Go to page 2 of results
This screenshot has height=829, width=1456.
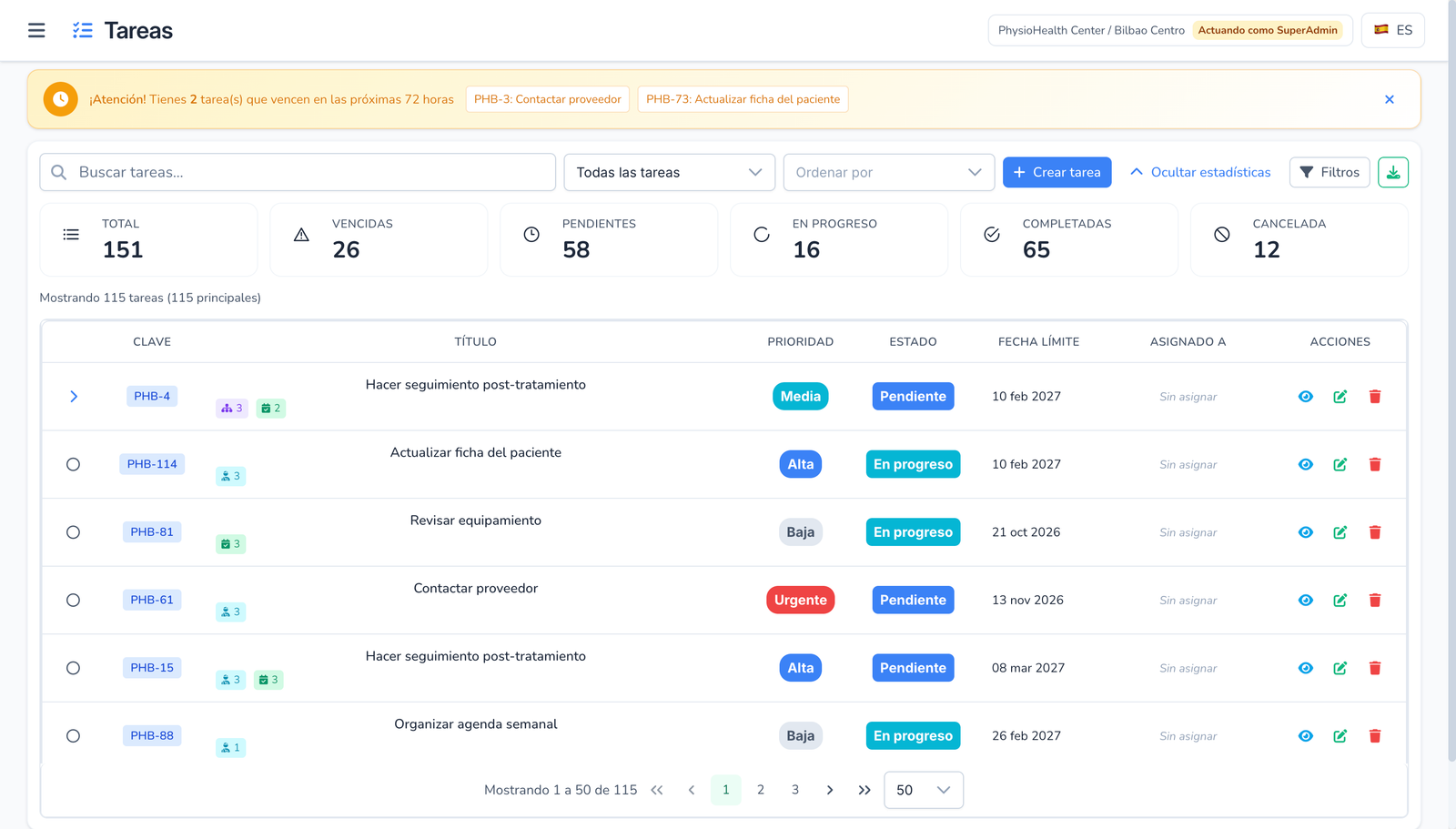click(761, 790)
